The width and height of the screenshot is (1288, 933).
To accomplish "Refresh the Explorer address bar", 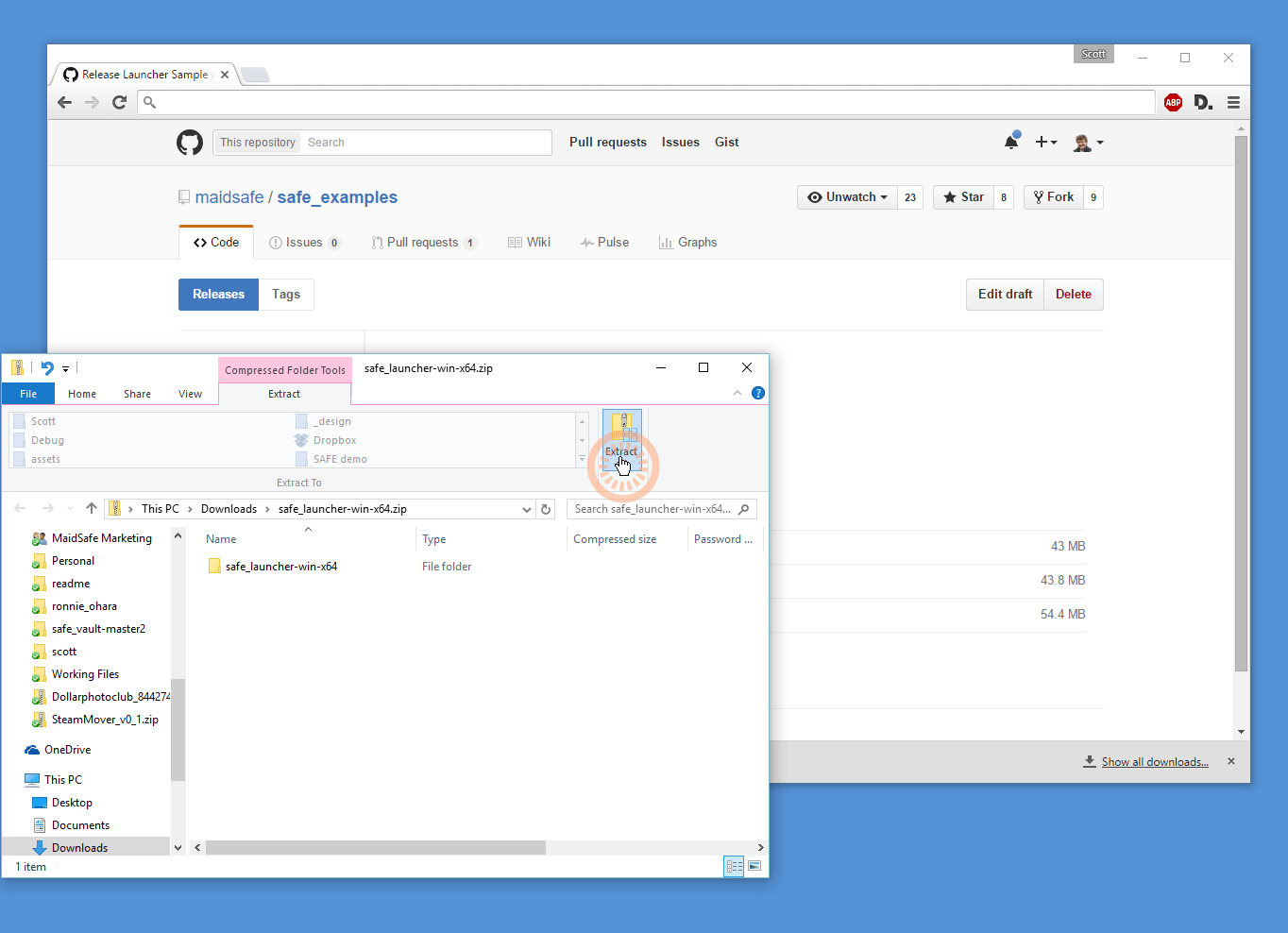I will point(546,509).
